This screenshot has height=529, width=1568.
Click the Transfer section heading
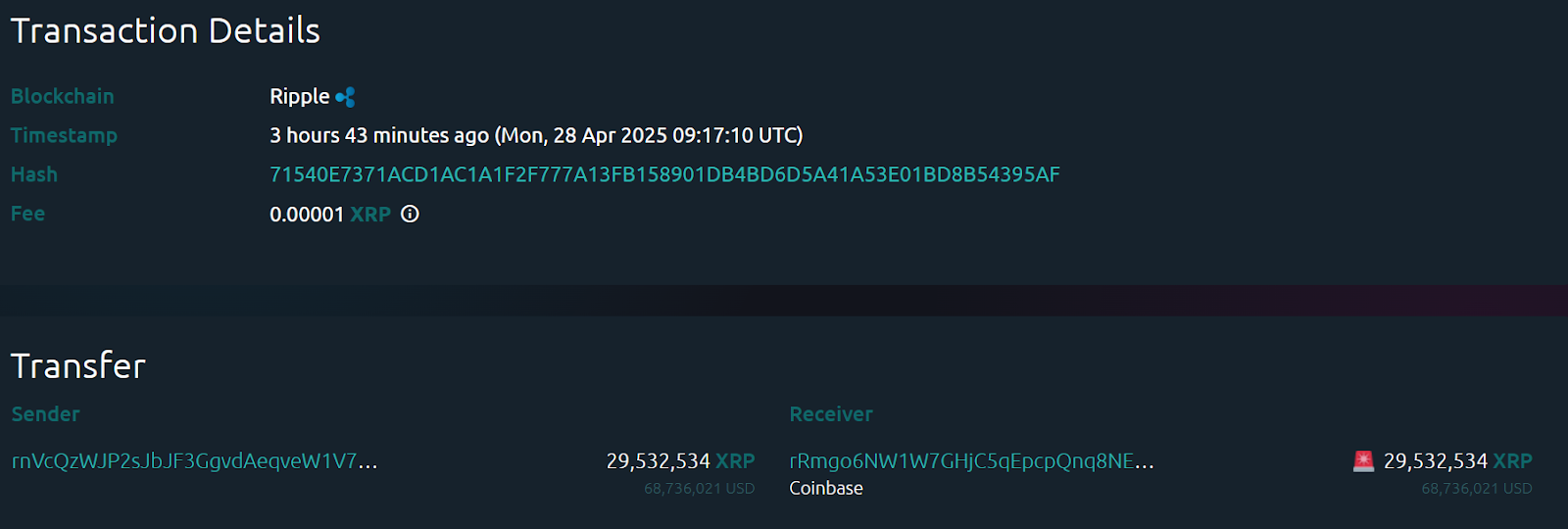coord(78,365)
